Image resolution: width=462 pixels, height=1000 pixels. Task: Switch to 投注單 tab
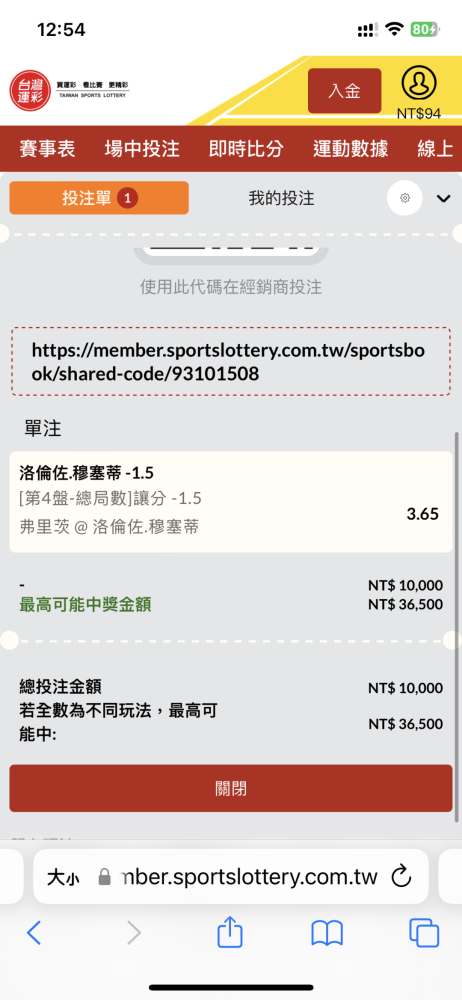pos(99,198)
